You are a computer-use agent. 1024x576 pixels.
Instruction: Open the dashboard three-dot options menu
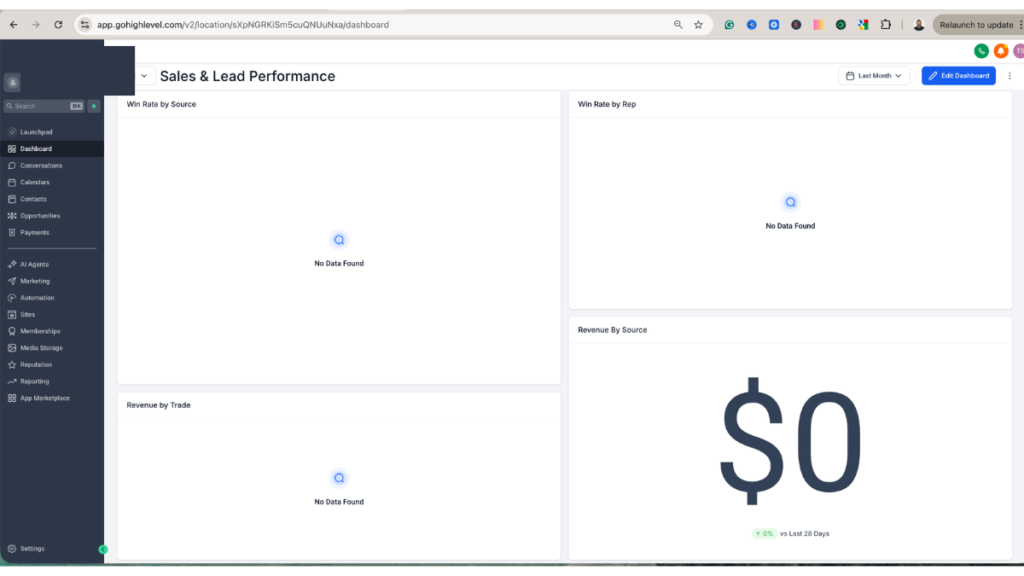(x=1009, y=76)
